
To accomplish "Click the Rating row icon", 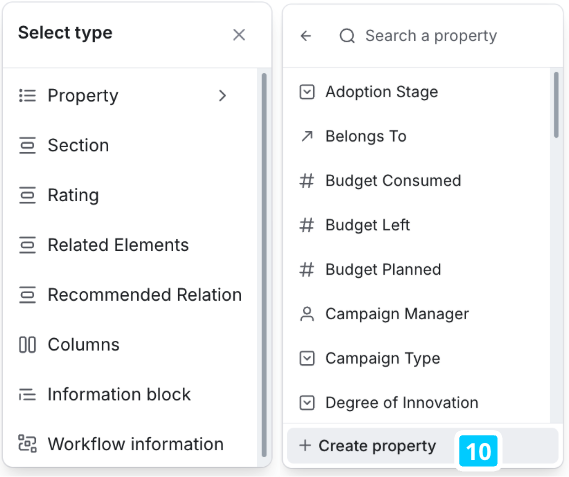I will click(x=28, y=195).
